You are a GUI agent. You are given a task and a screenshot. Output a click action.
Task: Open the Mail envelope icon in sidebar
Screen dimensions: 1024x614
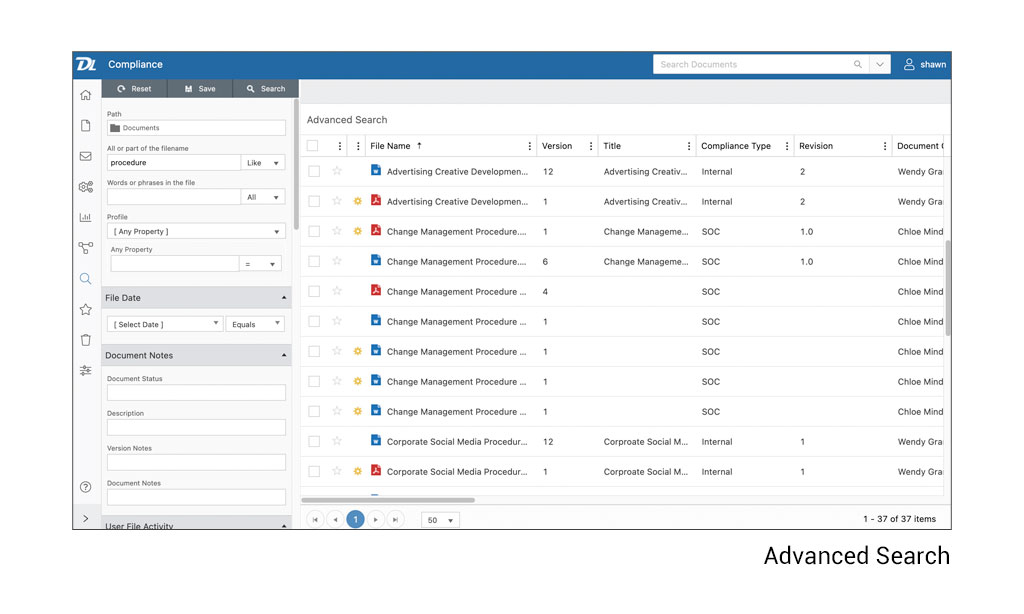pos(86,156)
